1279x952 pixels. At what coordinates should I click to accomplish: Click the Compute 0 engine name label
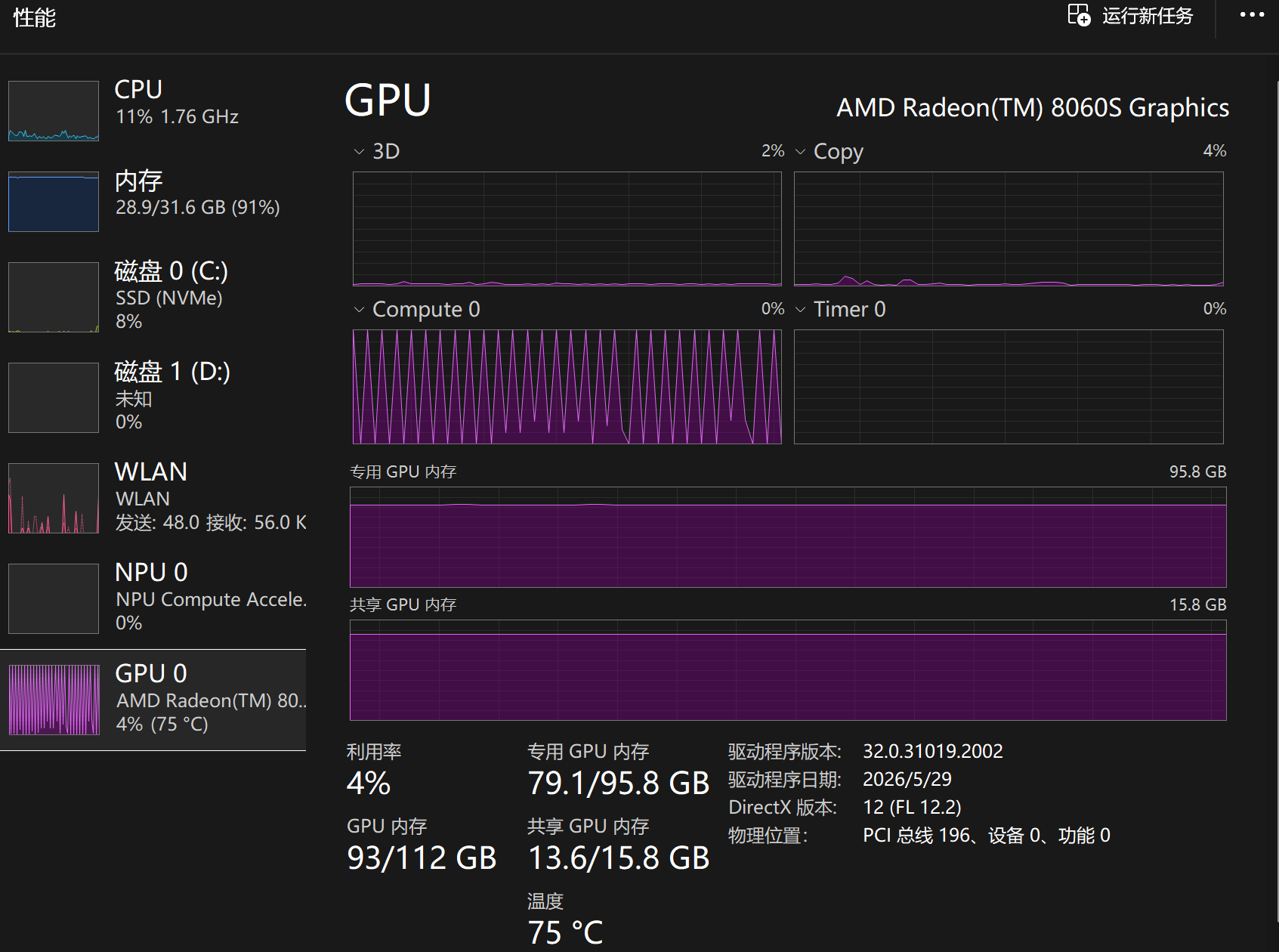[426, 310]
